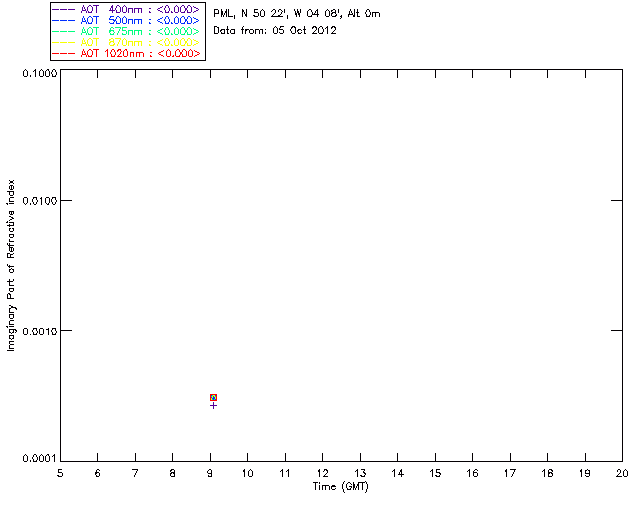The height and width of the screenshot is (512, 640).
Task: Click the purple plus data point marker
Action: pyautogui.click(x=213, y=405)
